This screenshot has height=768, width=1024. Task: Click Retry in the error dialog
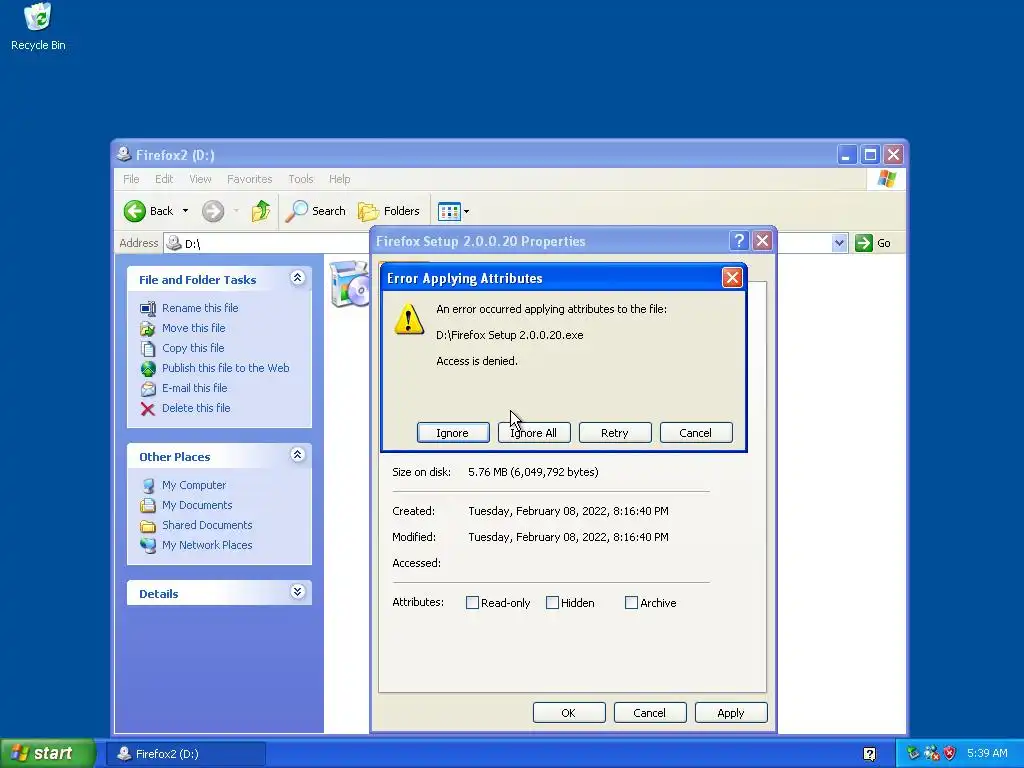coord(615,433)
